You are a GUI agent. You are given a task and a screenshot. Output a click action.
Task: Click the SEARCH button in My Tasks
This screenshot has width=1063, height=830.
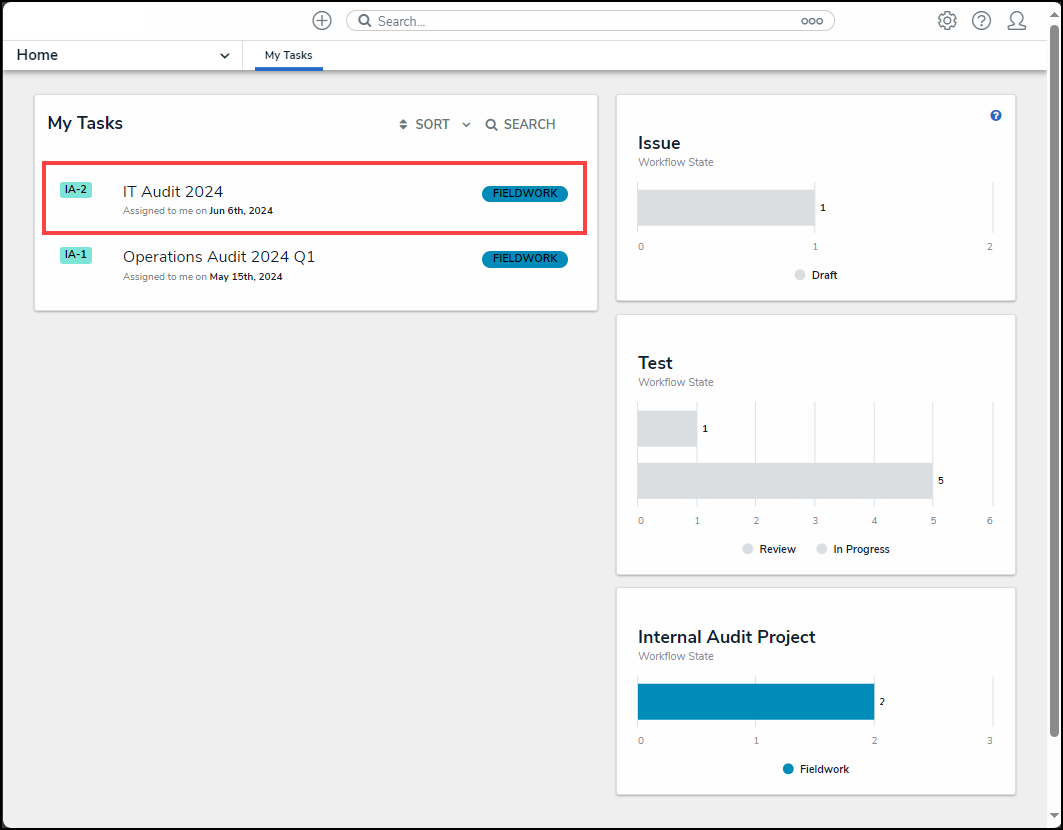(x=520, y=125)
